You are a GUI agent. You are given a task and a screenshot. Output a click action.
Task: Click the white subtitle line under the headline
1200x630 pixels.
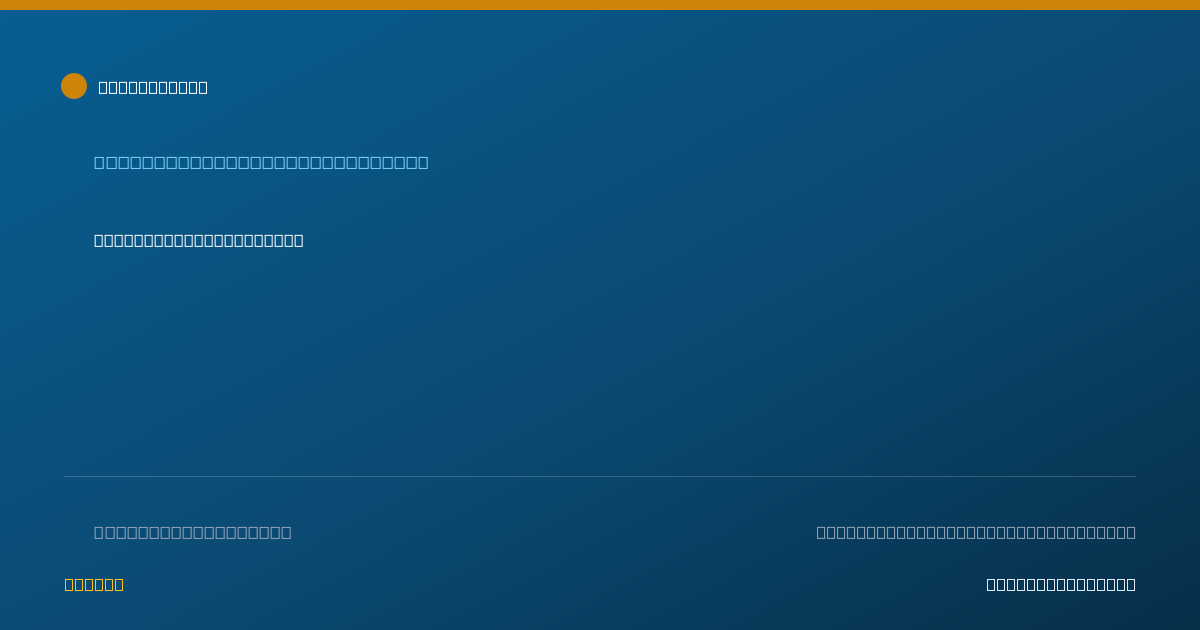click(199, 240)
